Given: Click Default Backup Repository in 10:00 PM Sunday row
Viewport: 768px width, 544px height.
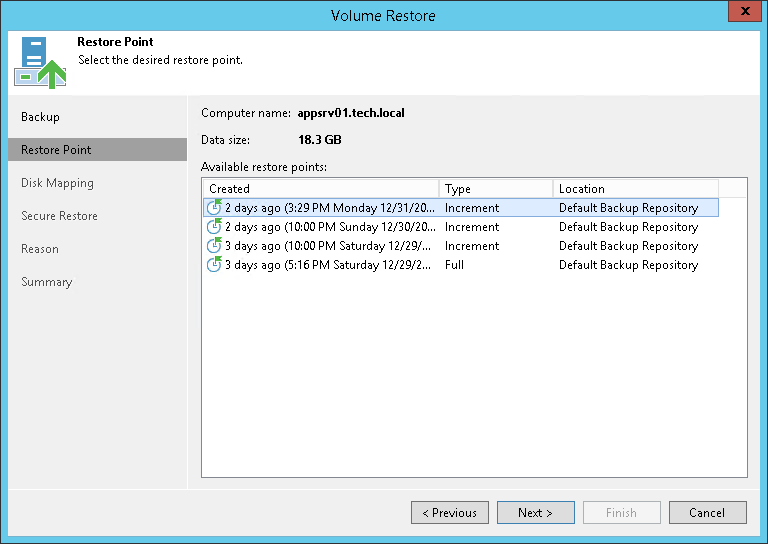Looking at the screenshot, I should tap(628, 227).
